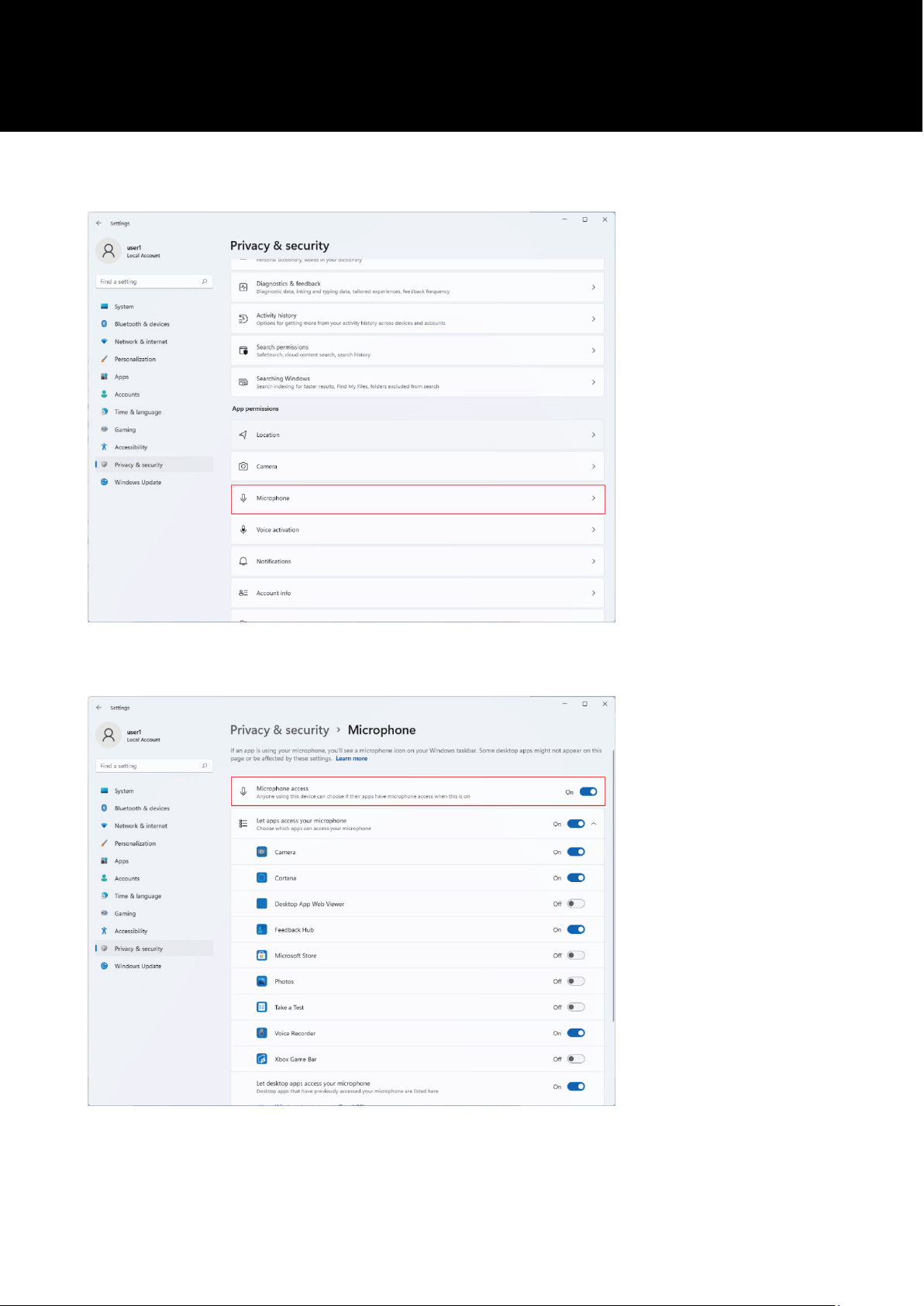This screenshot has width=924, height=1306.
Task: Click the Apps icon in the upper Settings window sidebar
Action: (104, 377)
